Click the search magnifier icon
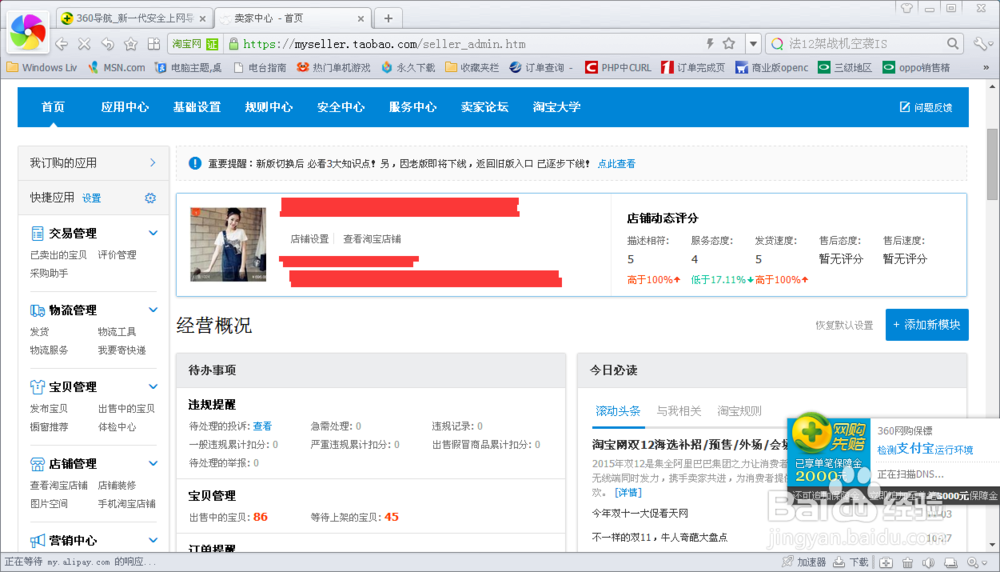 tap(952, 43)
